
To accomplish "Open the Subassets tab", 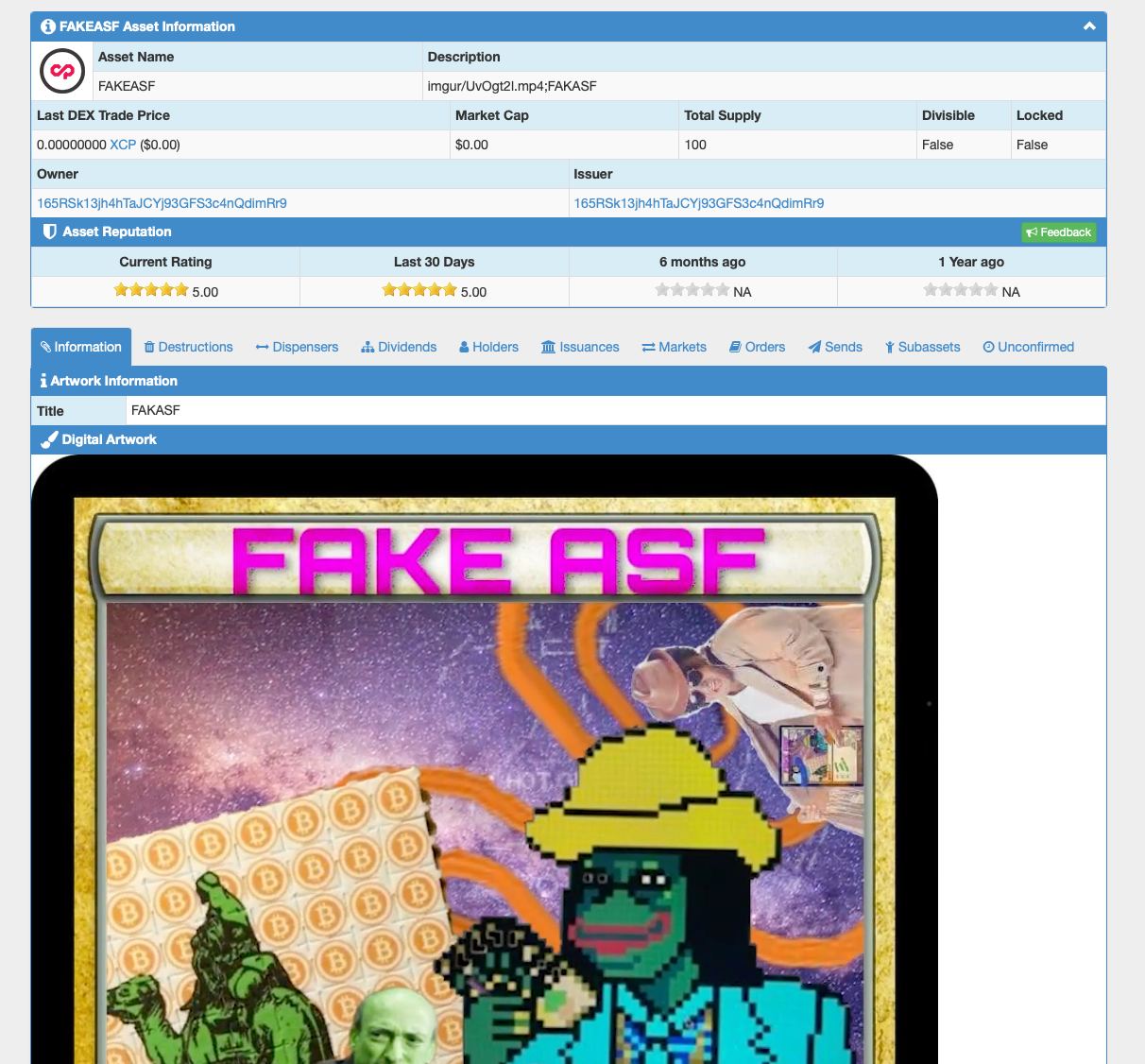I will 923,347.
